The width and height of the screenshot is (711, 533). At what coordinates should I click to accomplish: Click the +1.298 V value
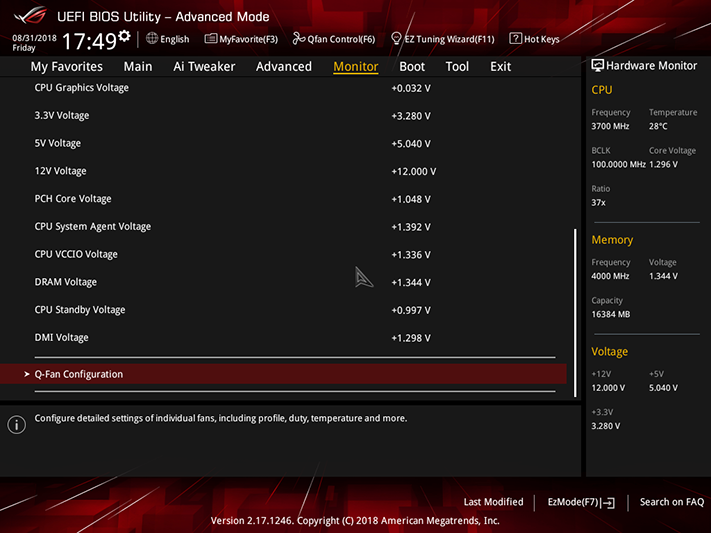(x=411, y=337)
